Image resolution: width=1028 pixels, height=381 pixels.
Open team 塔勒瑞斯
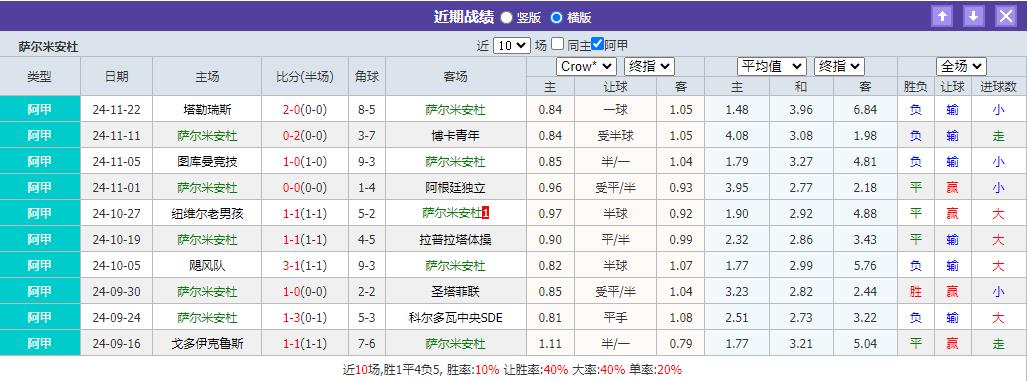pyautogui.click(x=207, y=110)
